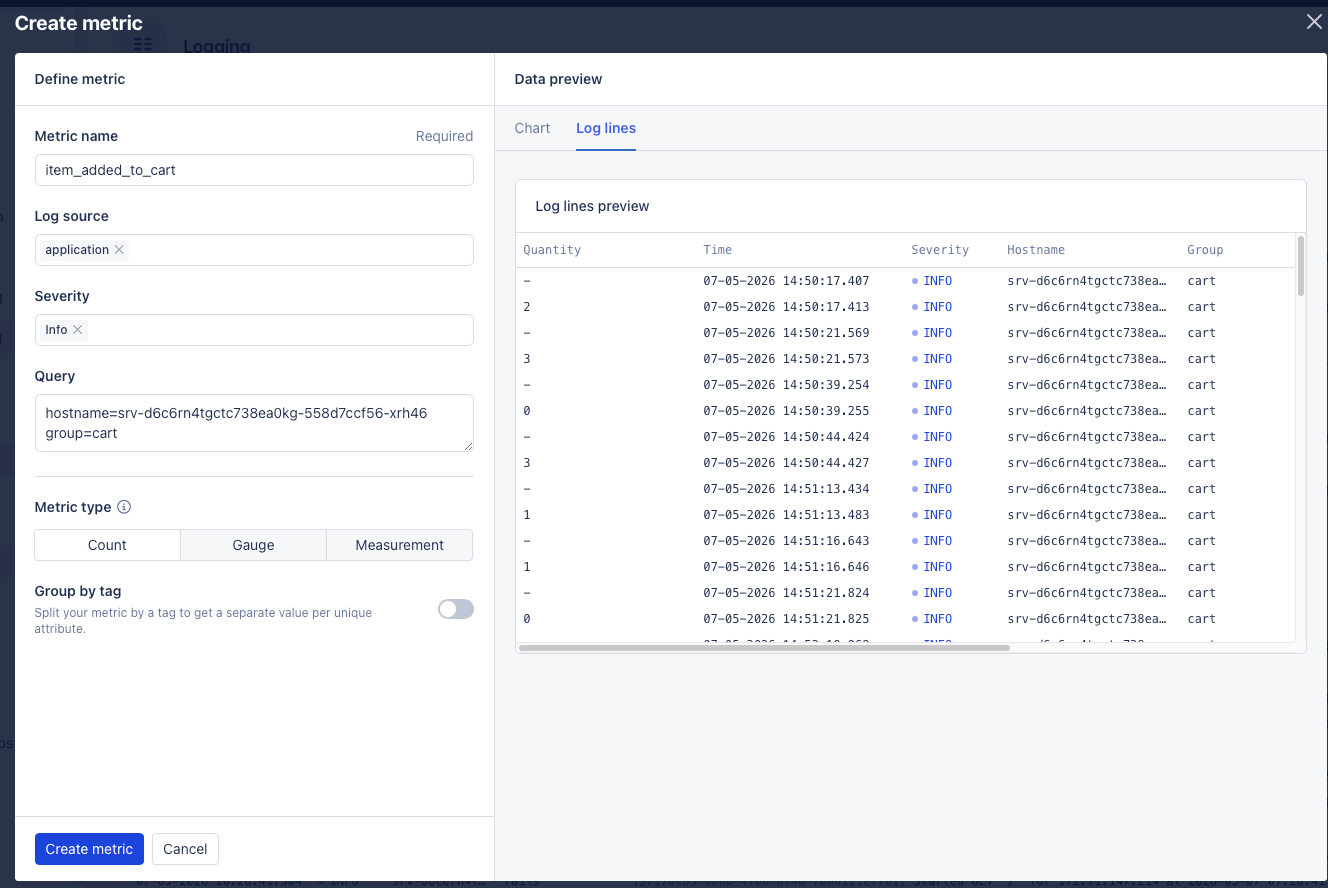Image resolution: width=1328 pixels, height=888 pixels.
Task: Click the Cancel button
Action: click(185, 849)
